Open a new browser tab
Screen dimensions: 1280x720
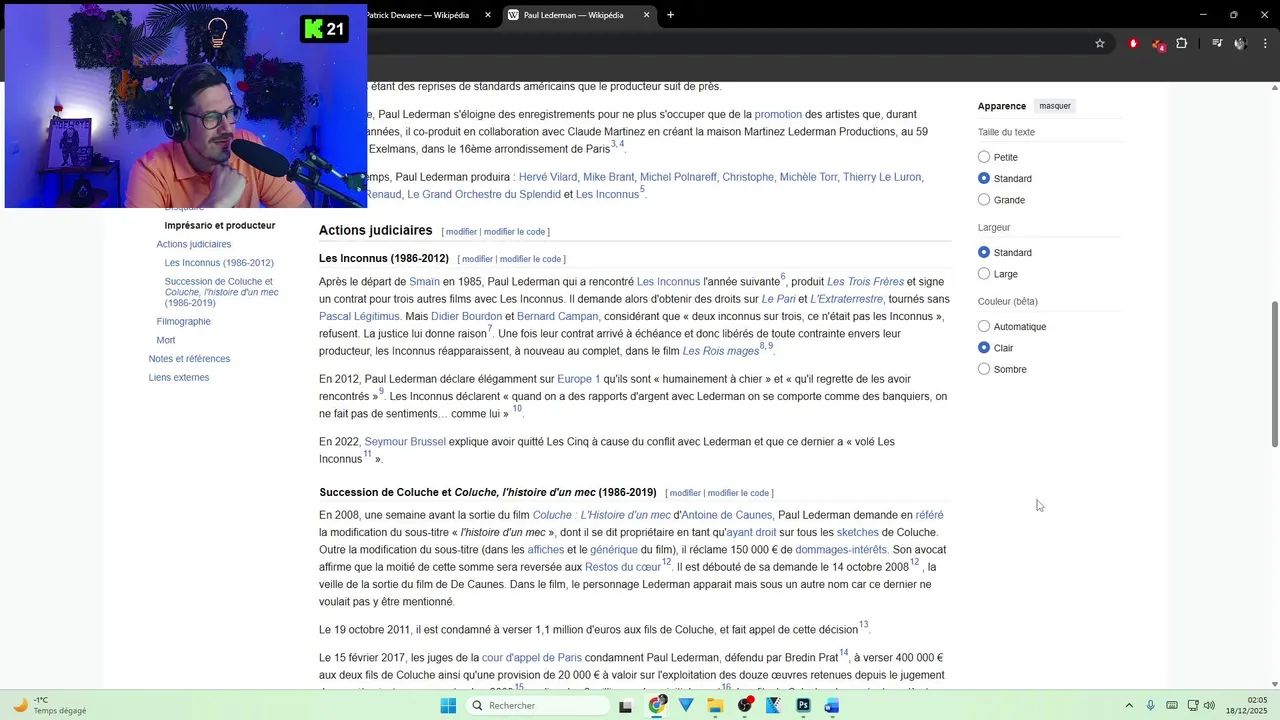pos(670,15)
